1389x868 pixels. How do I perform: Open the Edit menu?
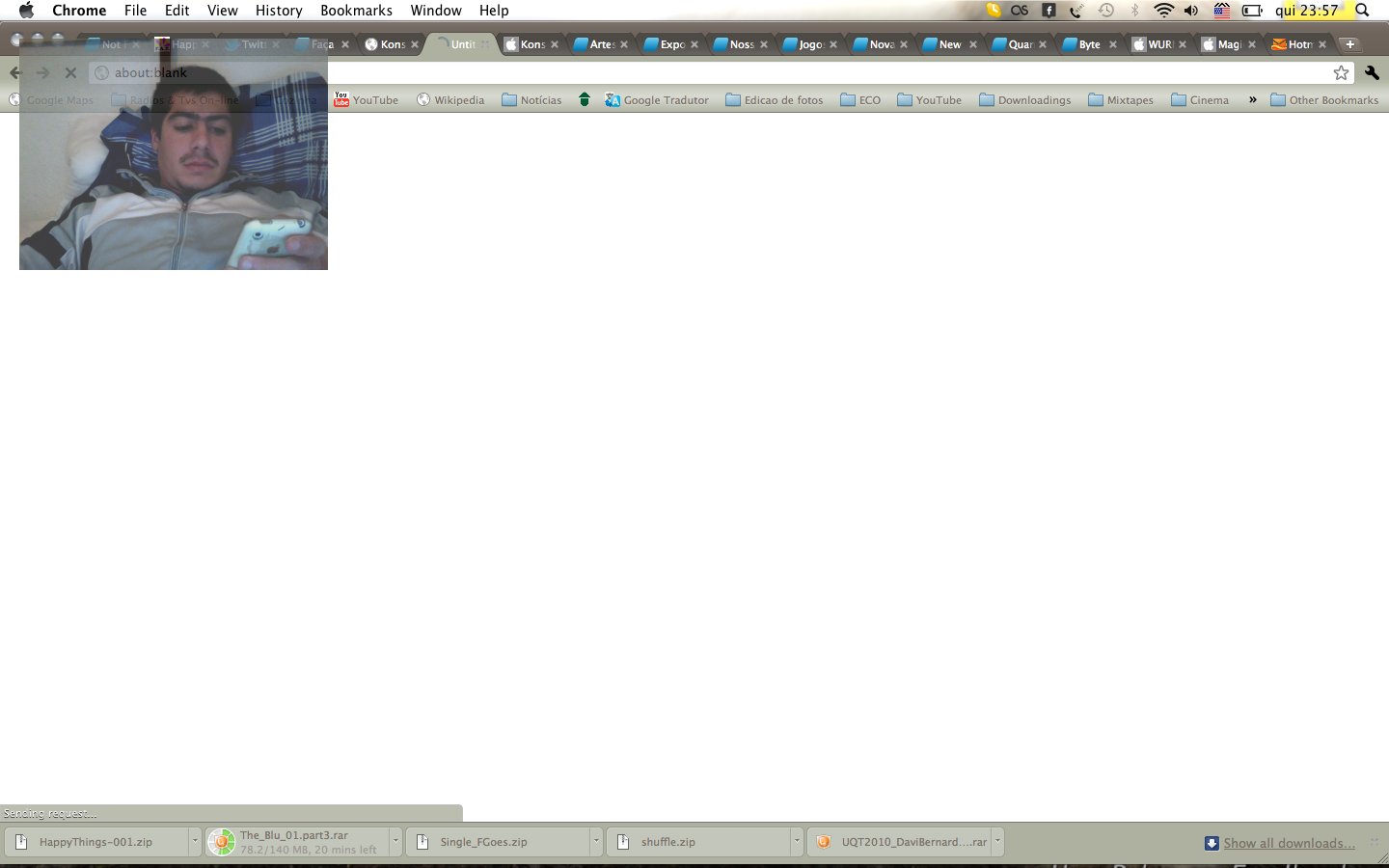(177, 11)
